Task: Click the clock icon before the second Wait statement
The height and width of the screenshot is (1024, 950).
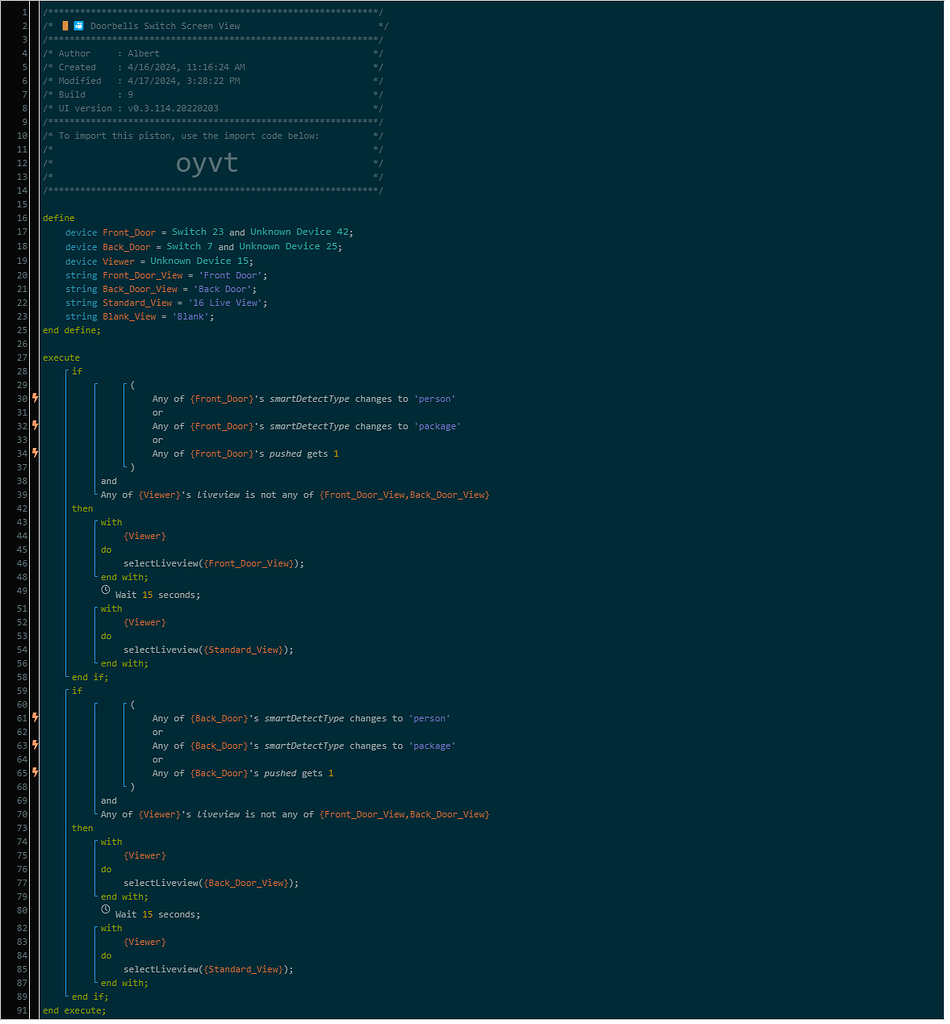Action: [105, 909]
